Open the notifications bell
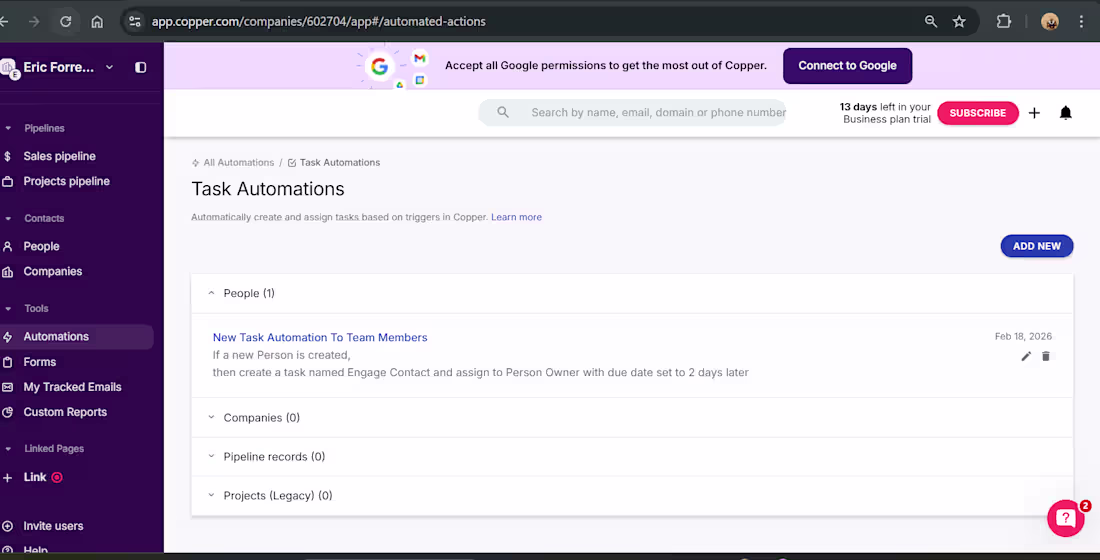 click(x=1065, y=113)
